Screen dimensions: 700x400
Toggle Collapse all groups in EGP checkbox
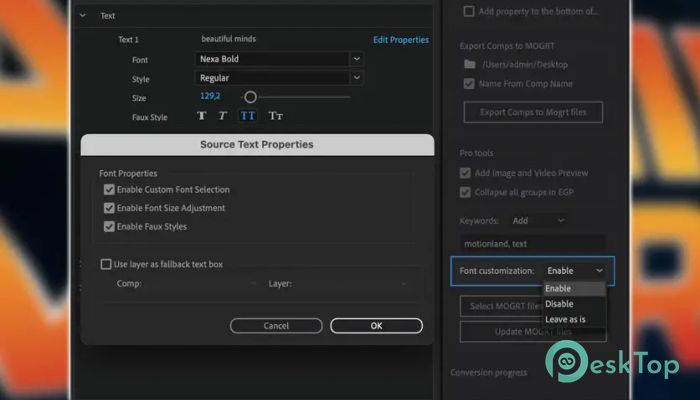pyautogui.click(x=465, y=192)
